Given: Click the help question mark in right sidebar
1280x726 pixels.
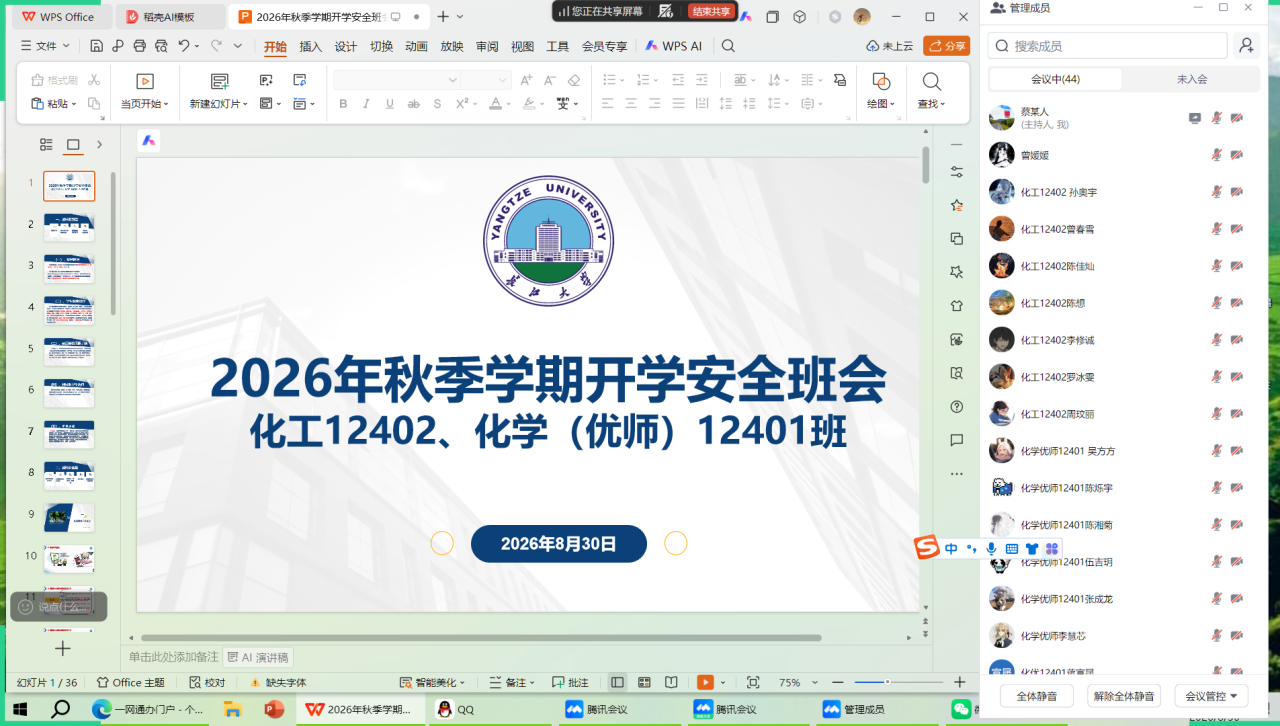Looking at the screenshot, I should (957, 407).
